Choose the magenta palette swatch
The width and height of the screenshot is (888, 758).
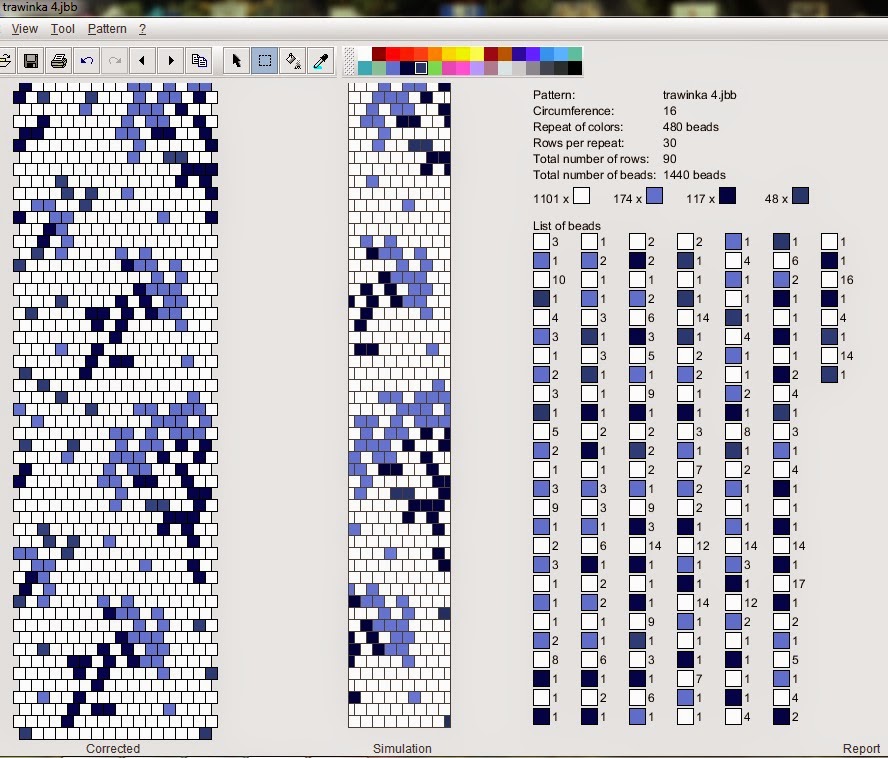tap(449, 68)
